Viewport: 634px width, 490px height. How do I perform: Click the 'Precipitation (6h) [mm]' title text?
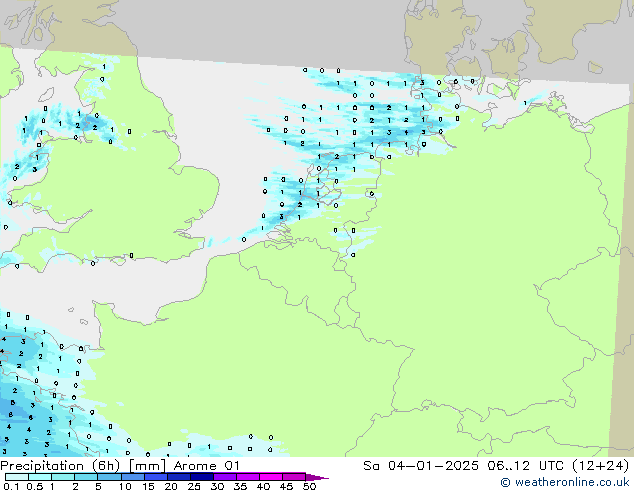[83, 466]
